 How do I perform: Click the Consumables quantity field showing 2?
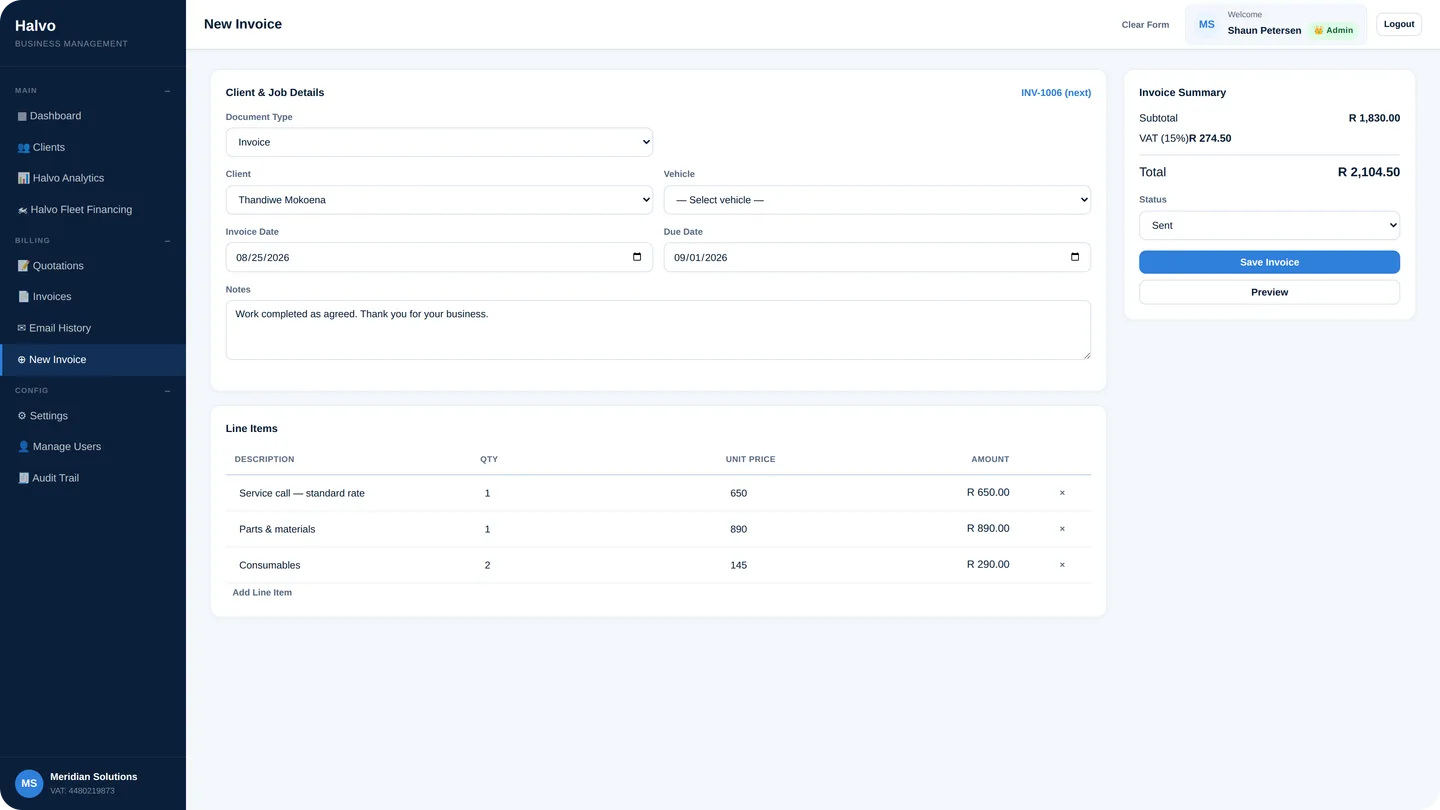tap(594, 565)
